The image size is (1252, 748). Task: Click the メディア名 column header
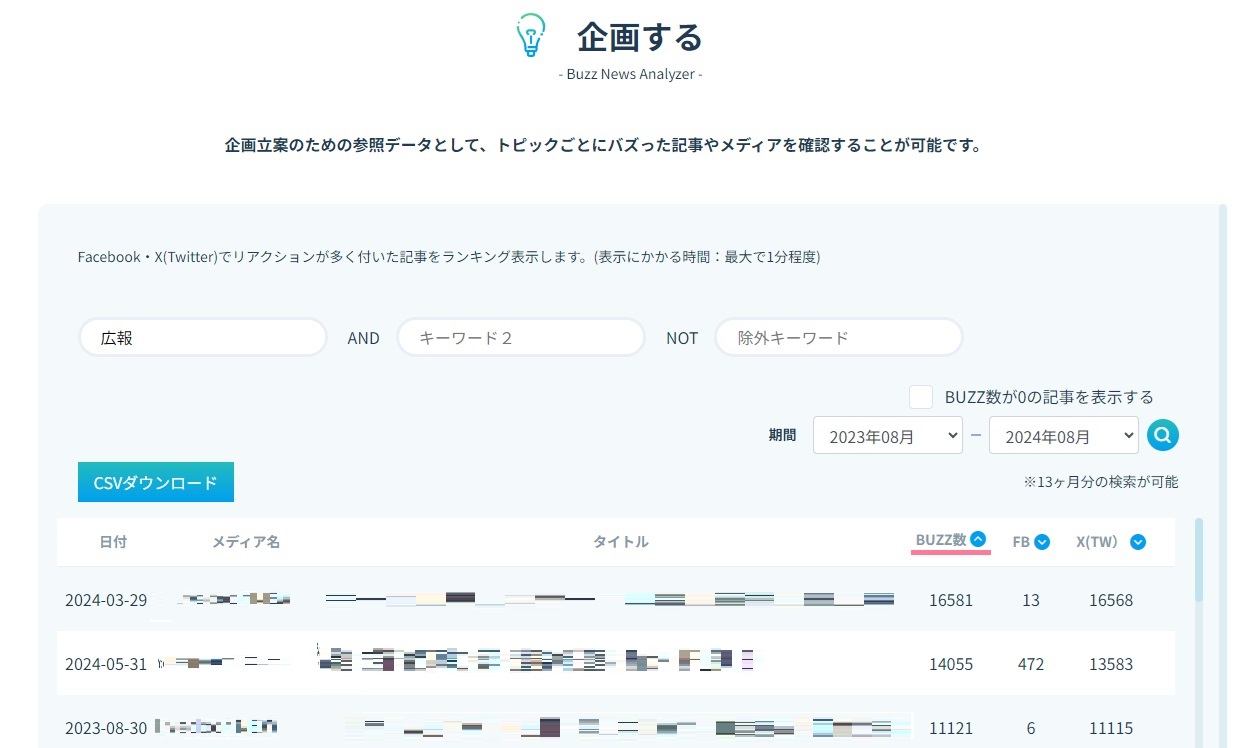click(245, 542)
